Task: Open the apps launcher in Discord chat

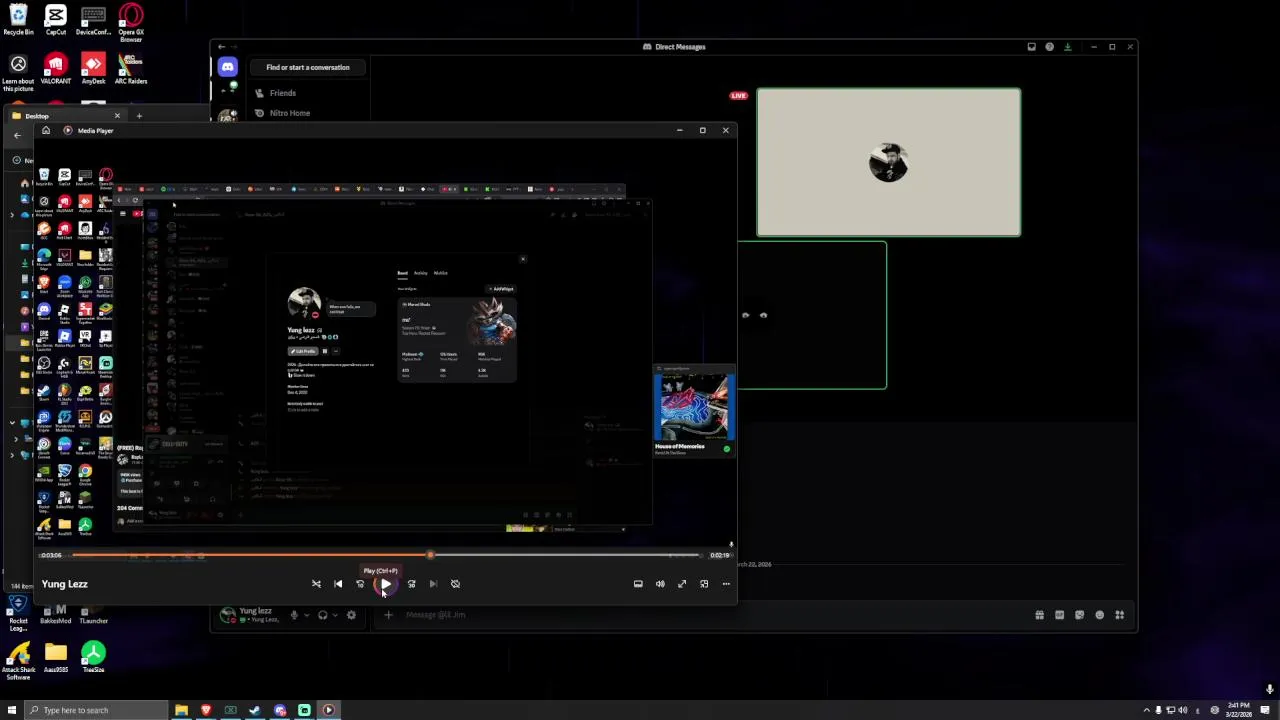Action: [x=1119, y=615]
